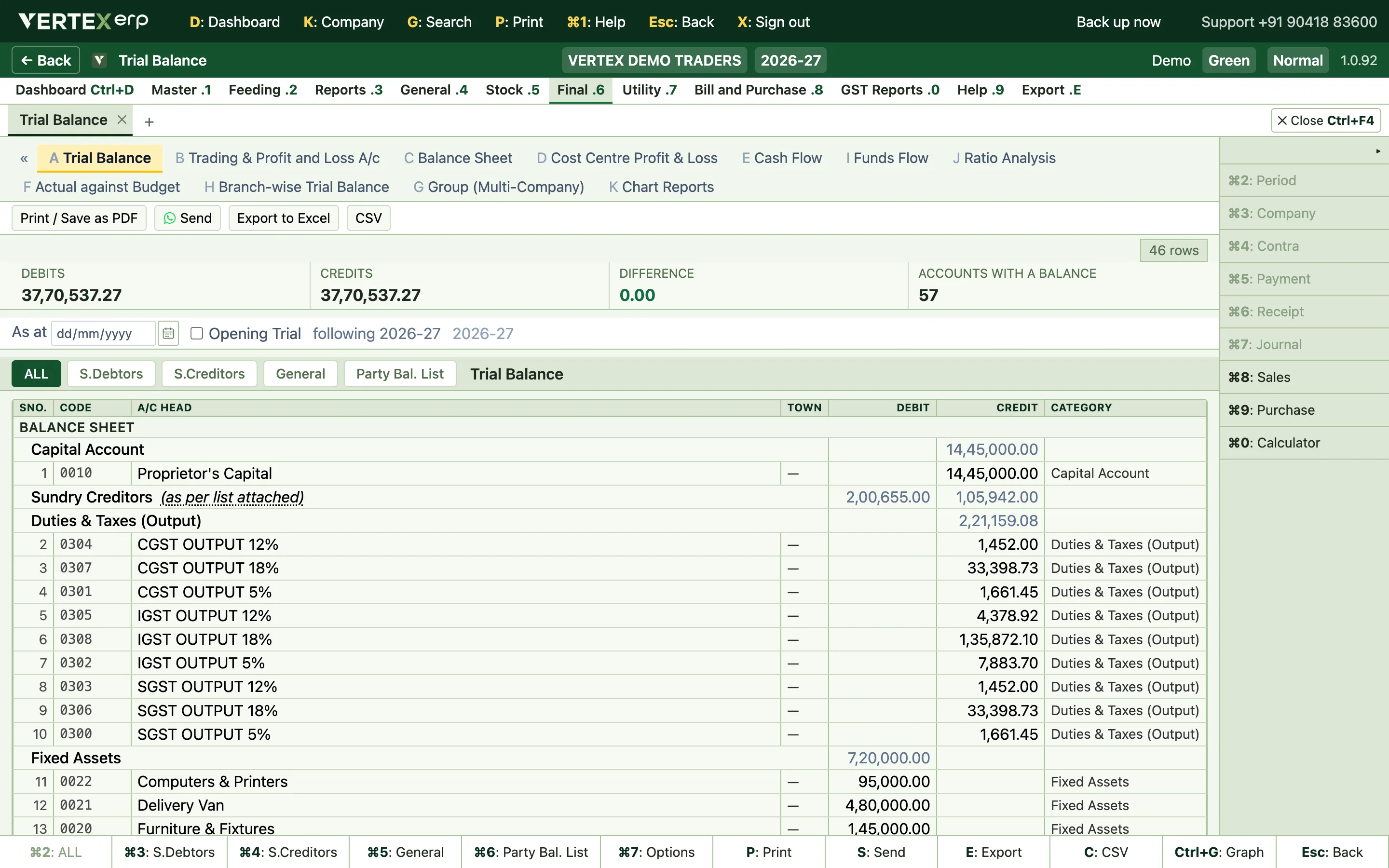Image resolution: width=1389 pixels, height=868 pixels.
Task: Select the ALL filter button
Action: [x=36, y=374]
